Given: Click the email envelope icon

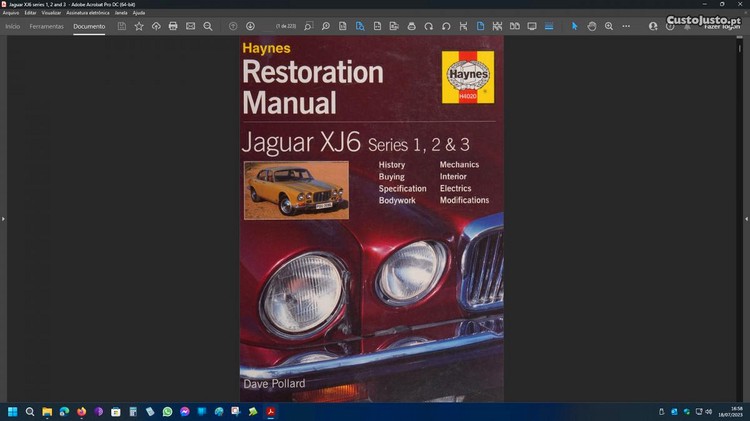Looking at the screenshot, I should pyautogui.click(x=190, y=26).
